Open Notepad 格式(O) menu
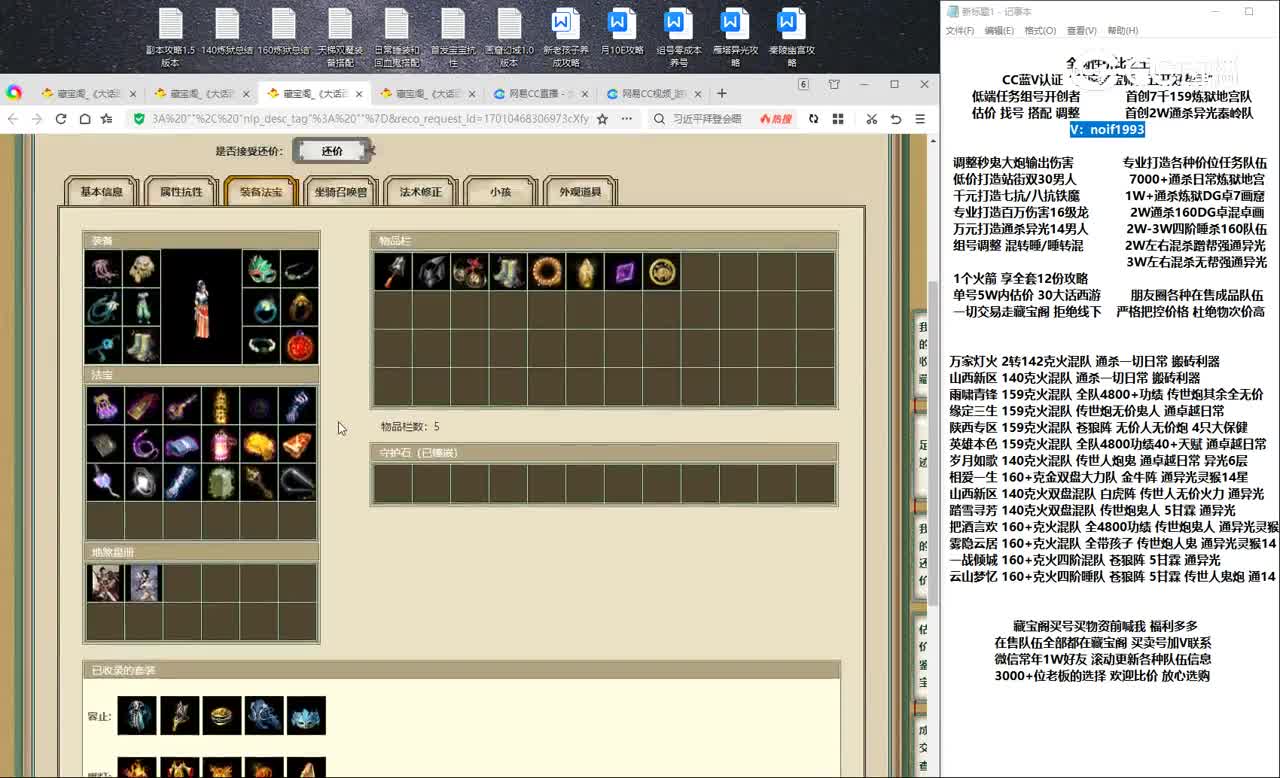The image size is (1280, 778). pos(1040,31)
